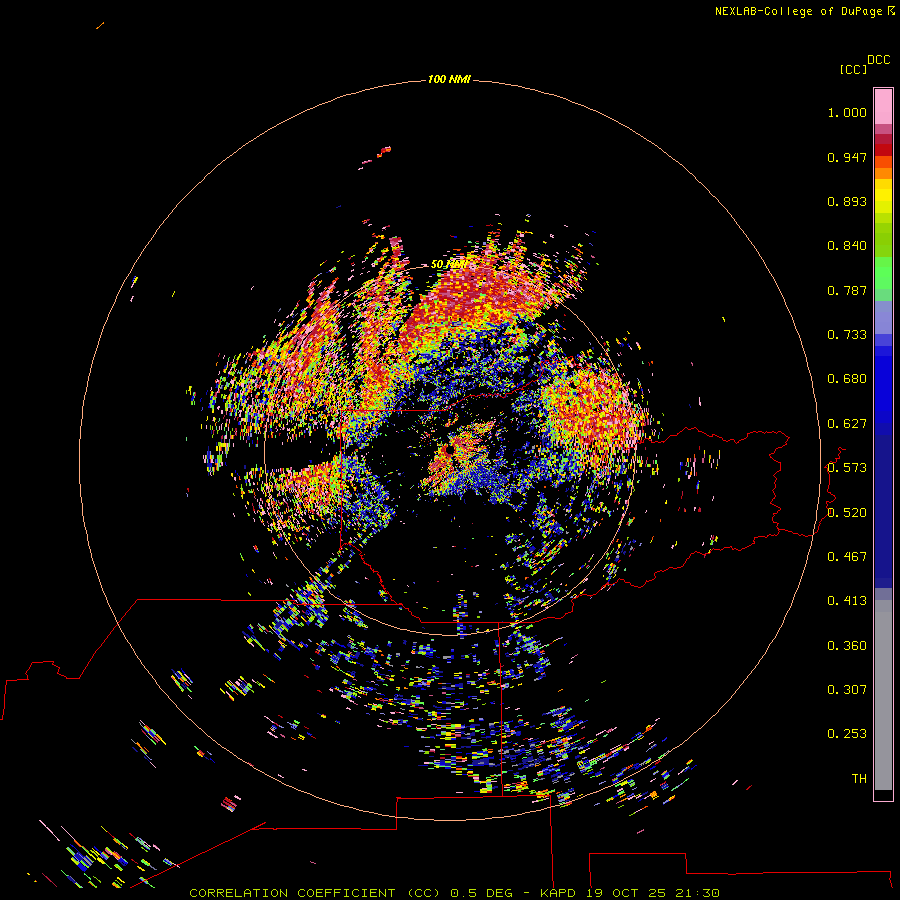Select the dark navy swatch in color bar
The width and height of the screenshot is (900, 900).
click(883, 507)
